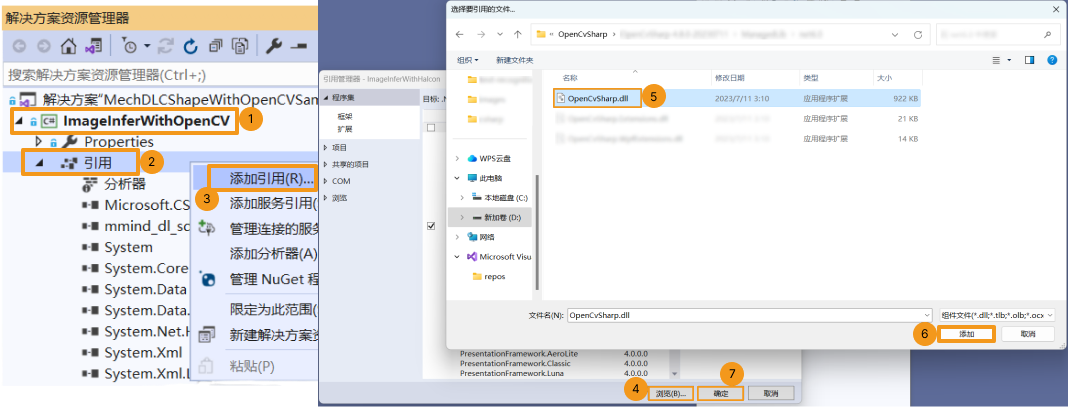1068x407 pixels.
Task: Collapse the 引用 references node
Action: coord(39,163)
